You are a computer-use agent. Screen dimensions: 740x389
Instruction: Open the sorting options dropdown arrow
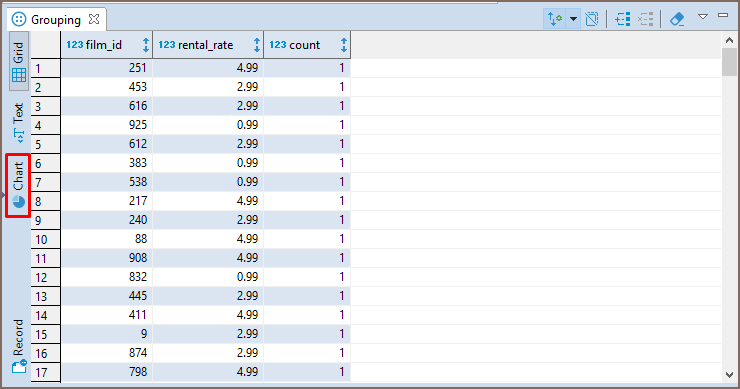(x=573, y=19)
